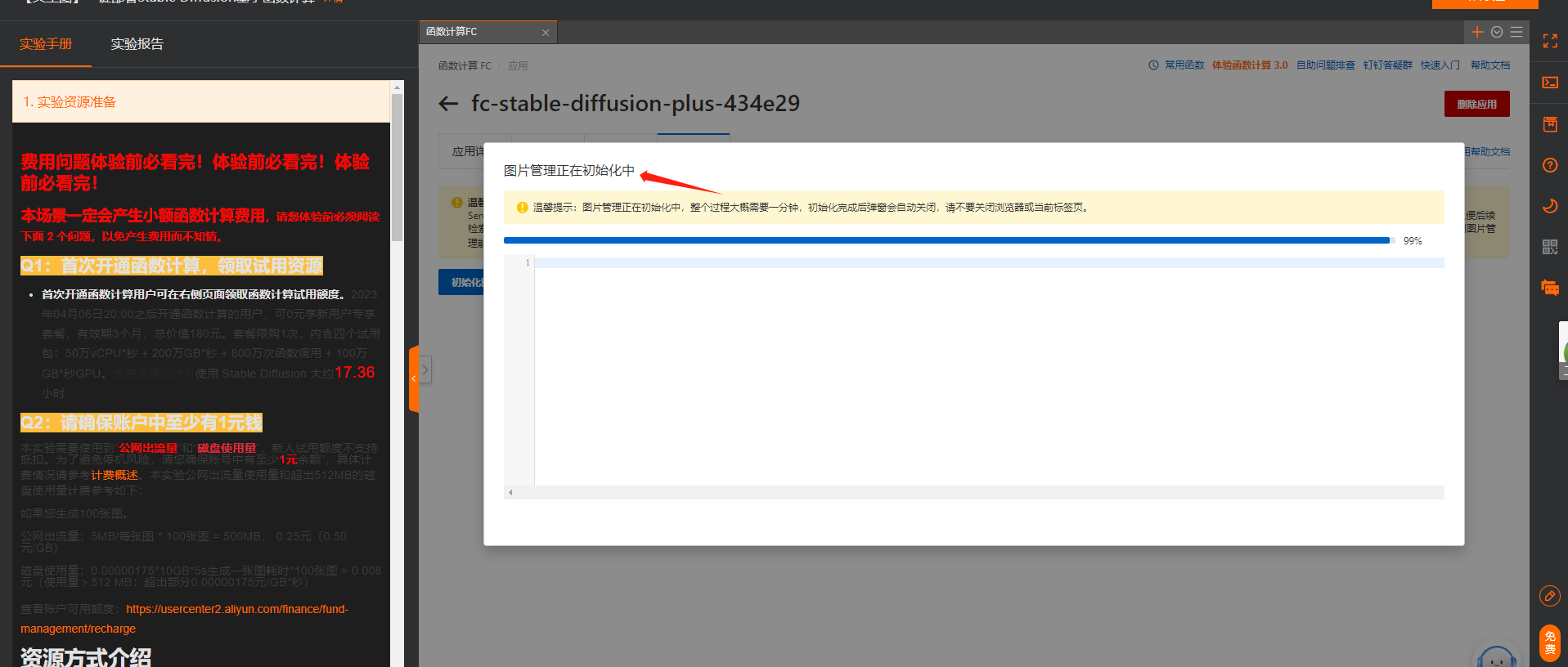Open the archive box icon in right sidebar
Image resolution: width=1568 pixels, height=667 pixels.
(x=1550, y=124)
